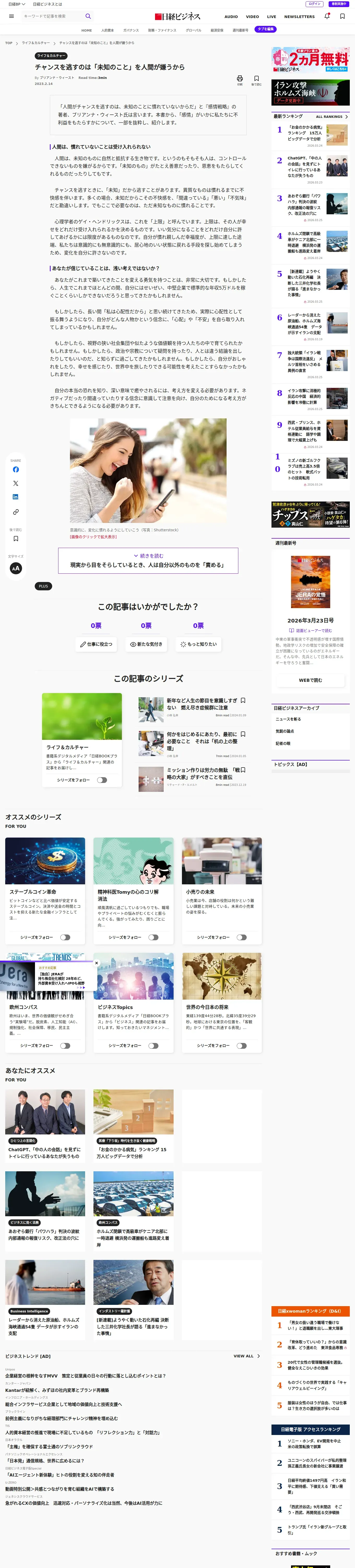Save for later with the left sidebar bookmark
Viewport: 355px width, 1568px height.
pyautogui.click(x=16, y=539)
